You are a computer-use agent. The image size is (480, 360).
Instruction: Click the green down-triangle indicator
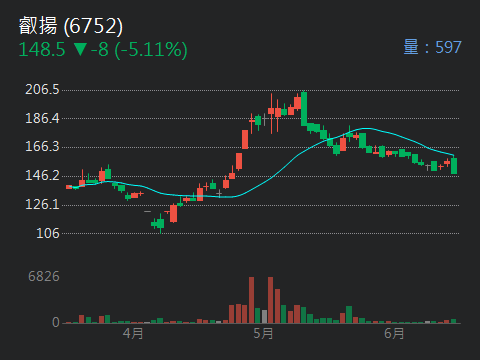click(x=80, y=49)
